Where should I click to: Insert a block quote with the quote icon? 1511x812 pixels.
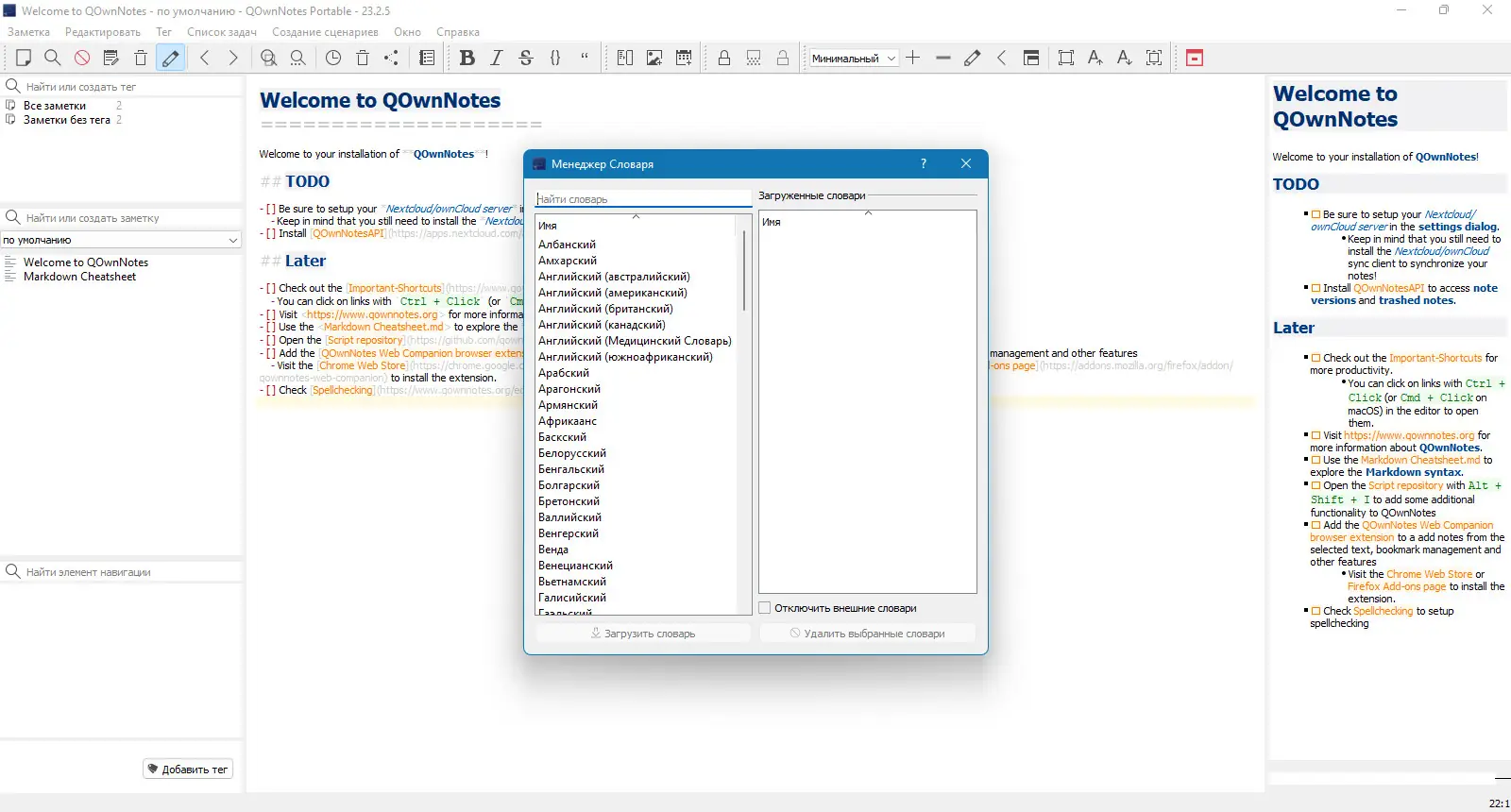click(585, 58)
